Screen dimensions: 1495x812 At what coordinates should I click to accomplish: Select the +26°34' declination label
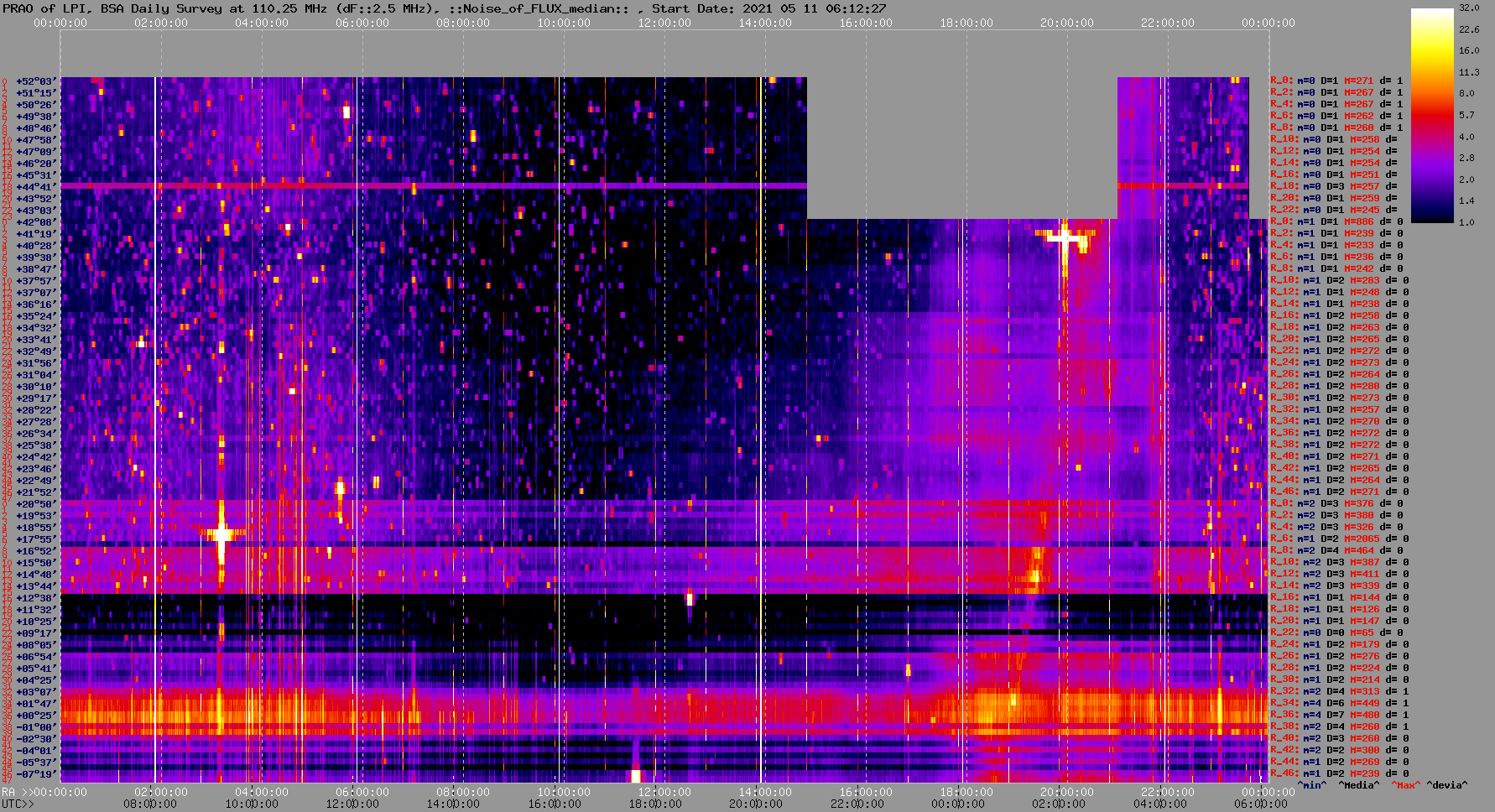[x=36, y=434]
